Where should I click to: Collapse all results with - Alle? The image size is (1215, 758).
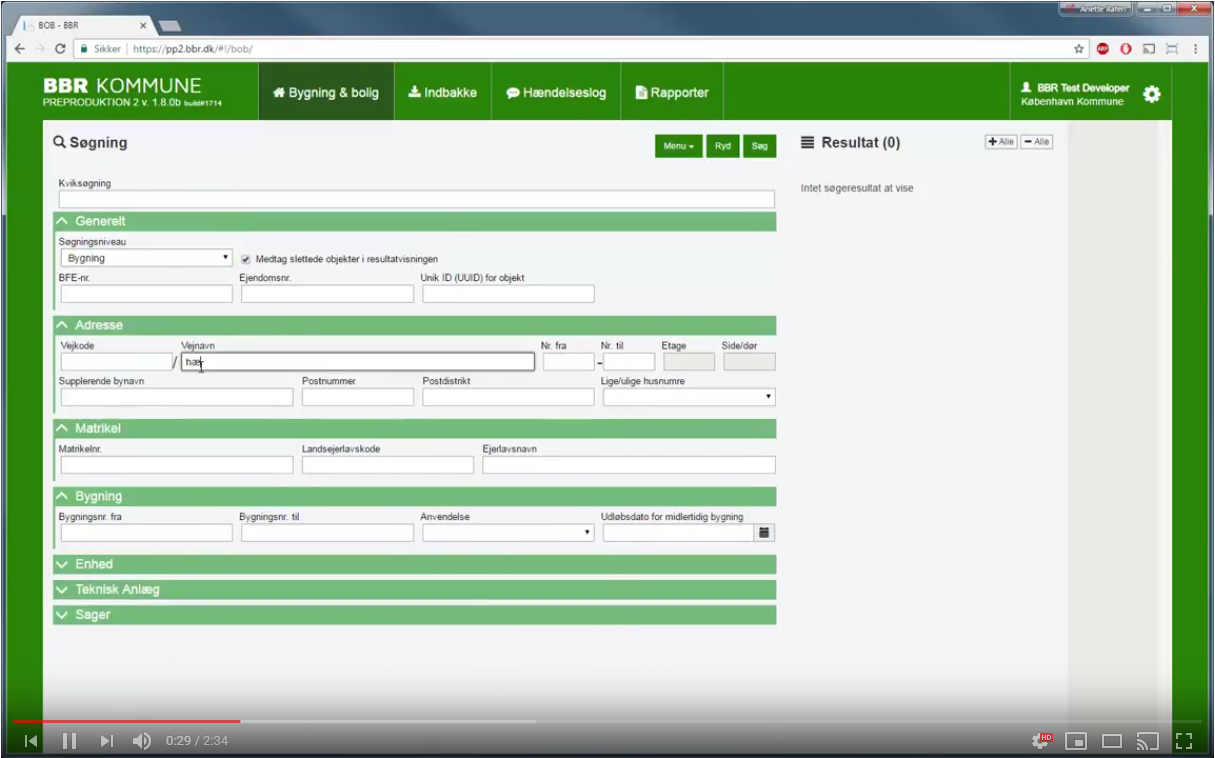pos(1037,142)
